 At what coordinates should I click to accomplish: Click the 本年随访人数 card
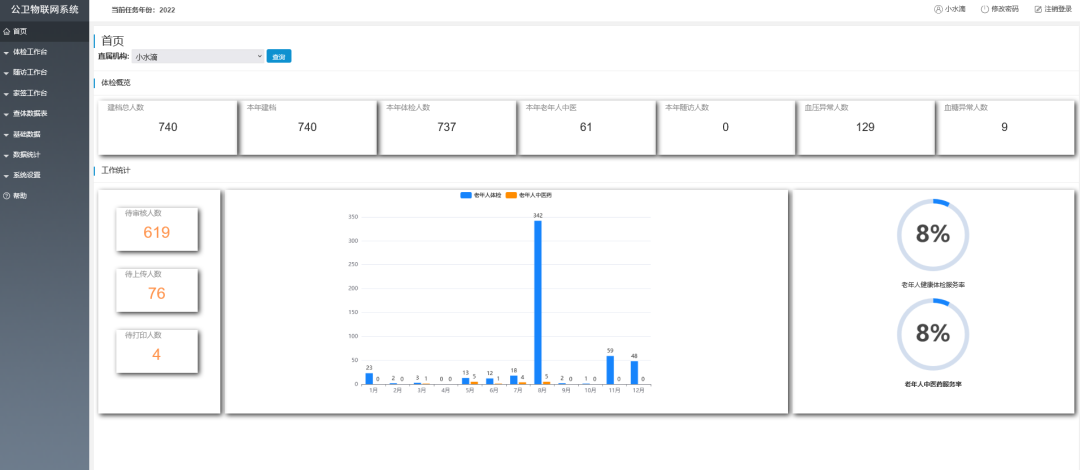(x=725, y=127)
